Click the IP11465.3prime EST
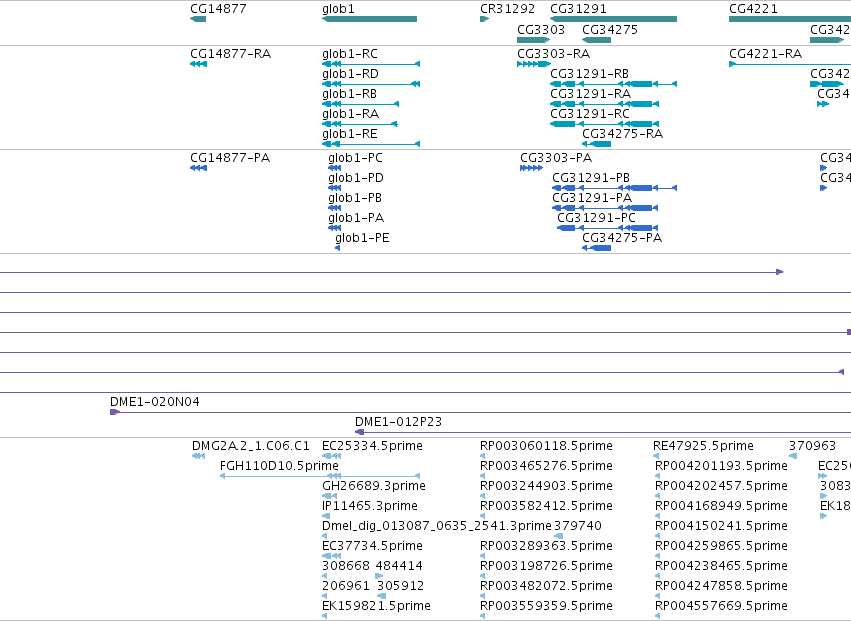The image size is (851, 621). pos(370,506)
